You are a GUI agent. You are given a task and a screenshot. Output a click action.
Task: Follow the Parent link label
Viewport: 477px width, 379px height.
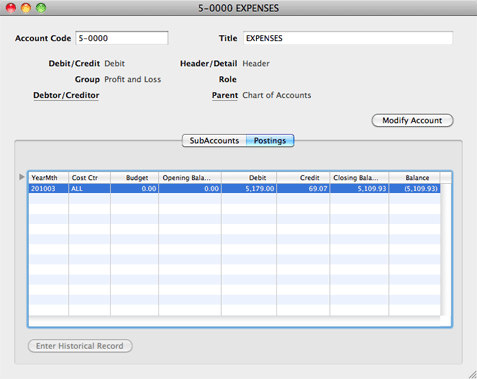tap(225, 95)
